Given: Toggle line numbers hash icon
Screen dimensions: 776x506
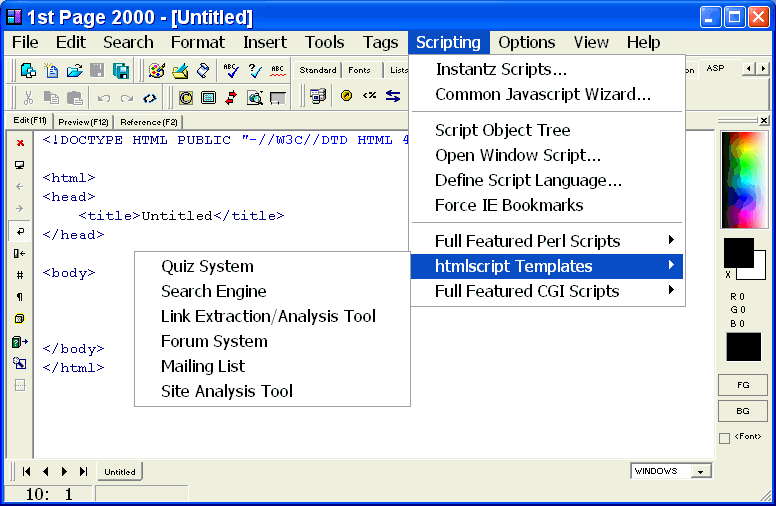Looking at the screenshot, I should [x=20, y=275].
